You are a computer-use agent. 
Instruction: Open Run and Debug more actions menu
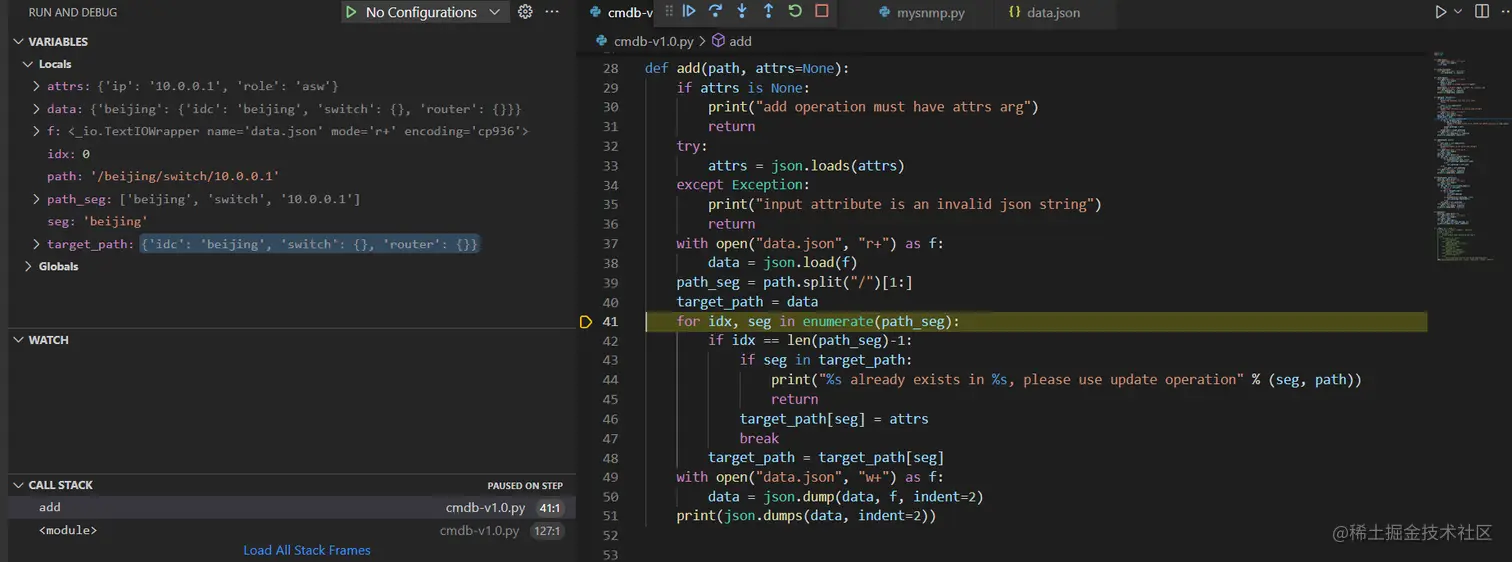(x=552, y=12)
